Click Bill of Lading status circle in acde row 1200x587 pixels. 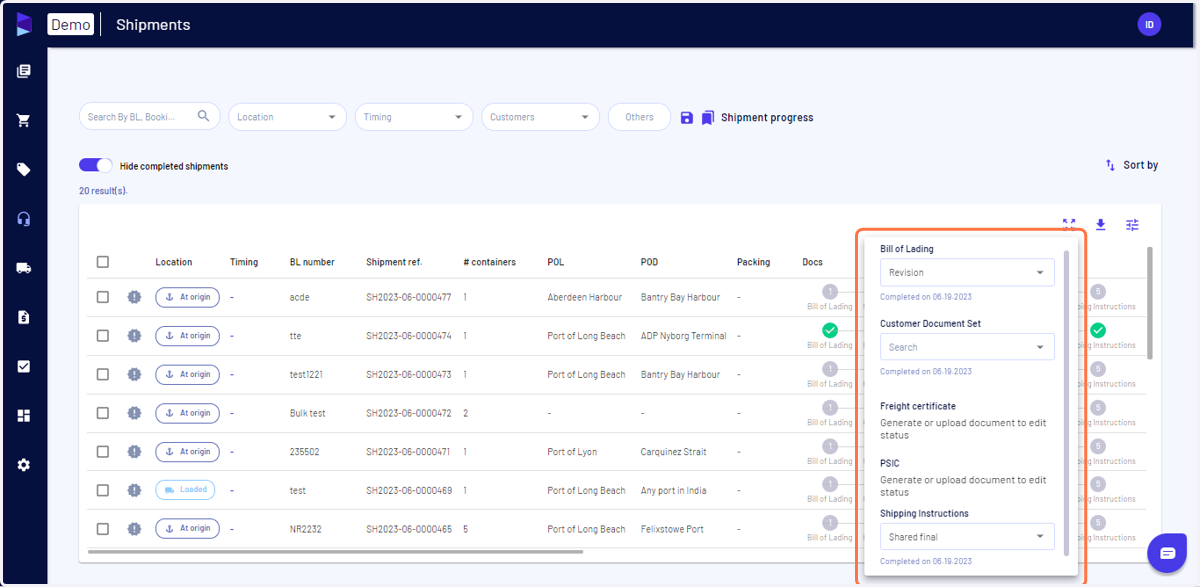[x=830, y=291]
